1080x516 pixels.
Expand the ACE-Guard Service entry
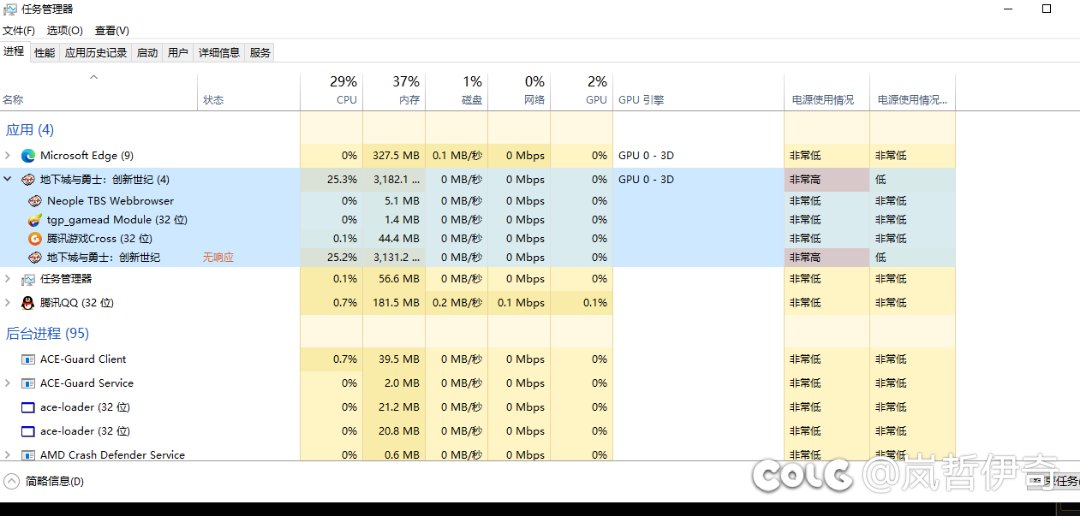click(8, 384)
